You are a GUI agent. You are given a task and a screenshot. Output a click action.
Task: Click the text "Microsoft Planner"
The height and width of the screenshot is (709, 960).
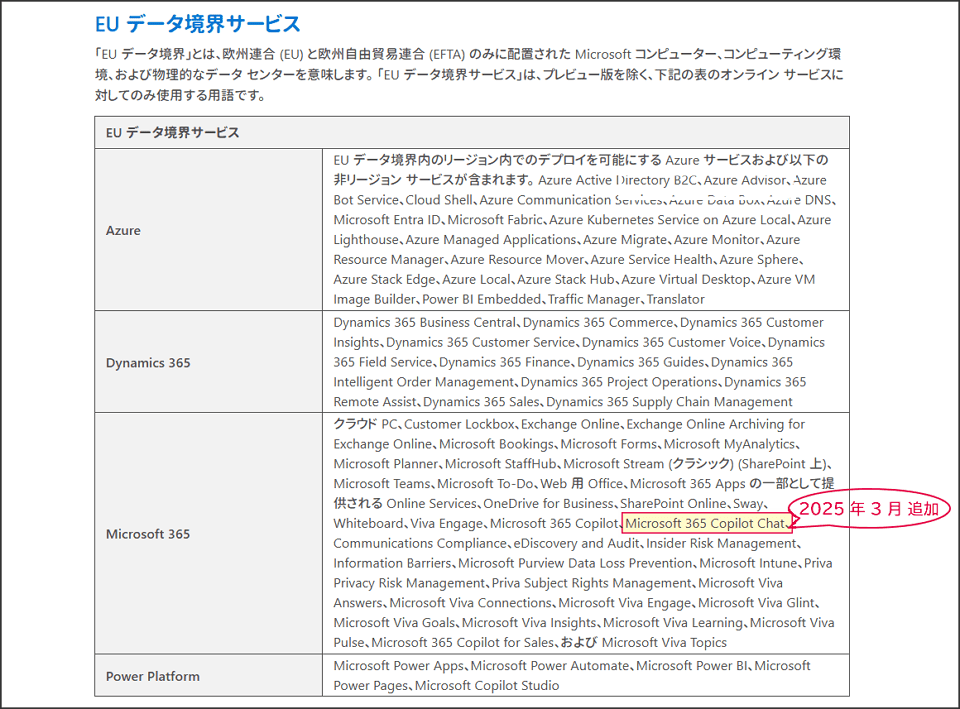386,463
